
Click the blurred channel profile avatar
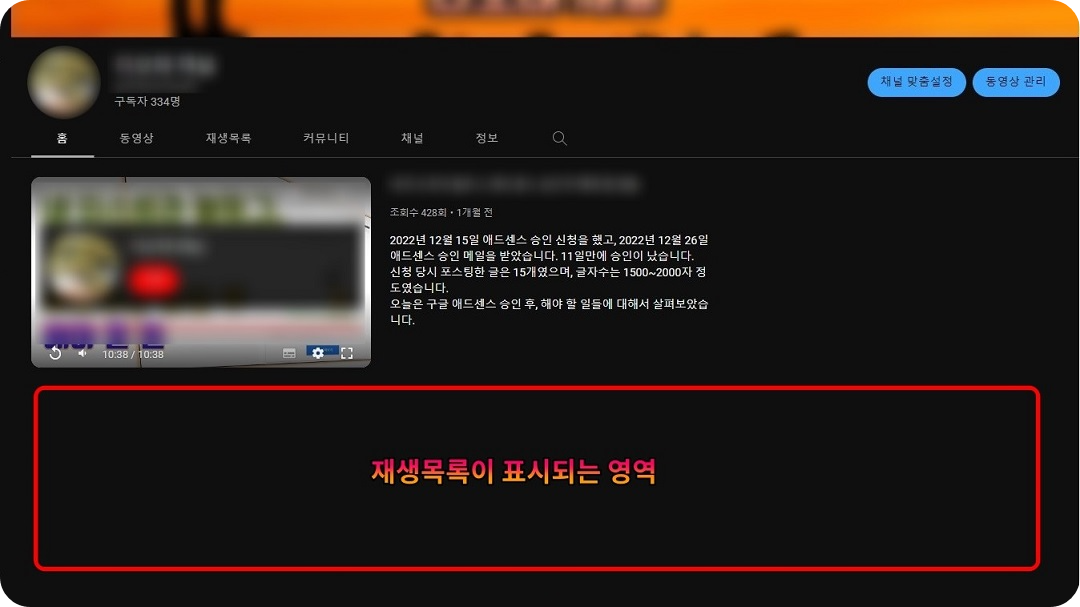[x=63, y=82]
